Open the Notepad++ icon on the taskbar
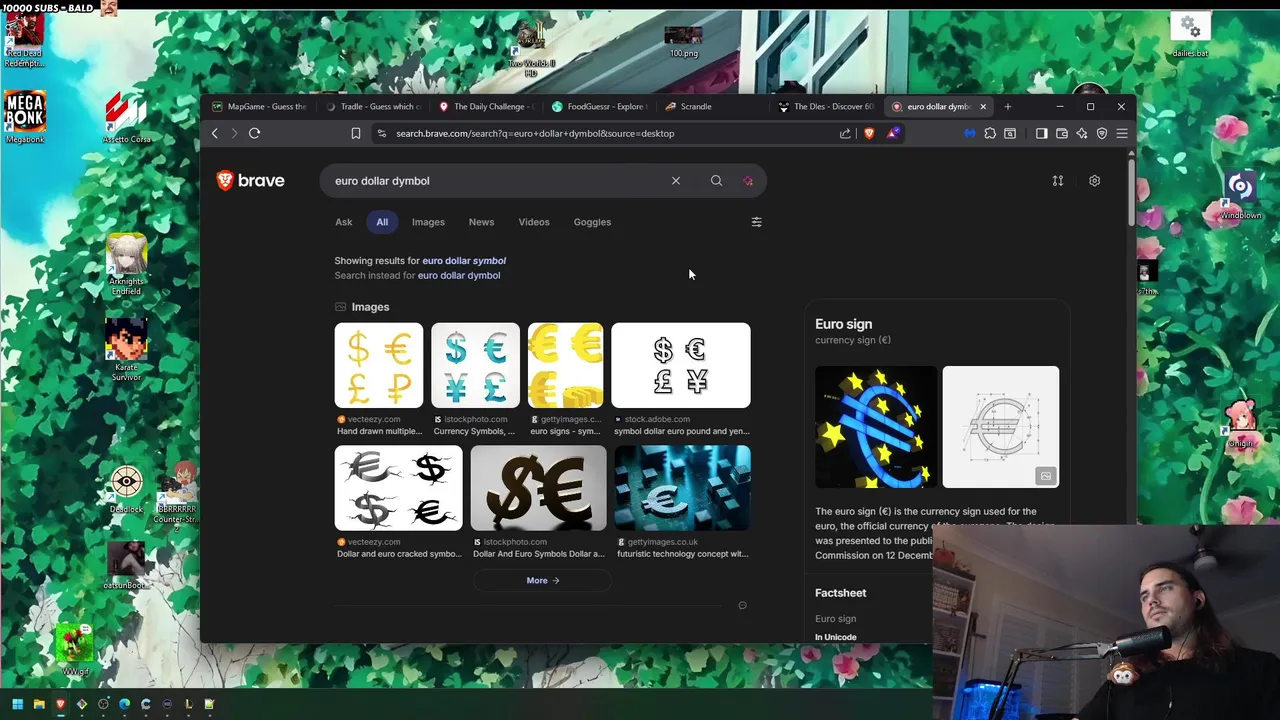Image resolution: width=1280 pixels, height=720 pixels. tap(209, 704)
